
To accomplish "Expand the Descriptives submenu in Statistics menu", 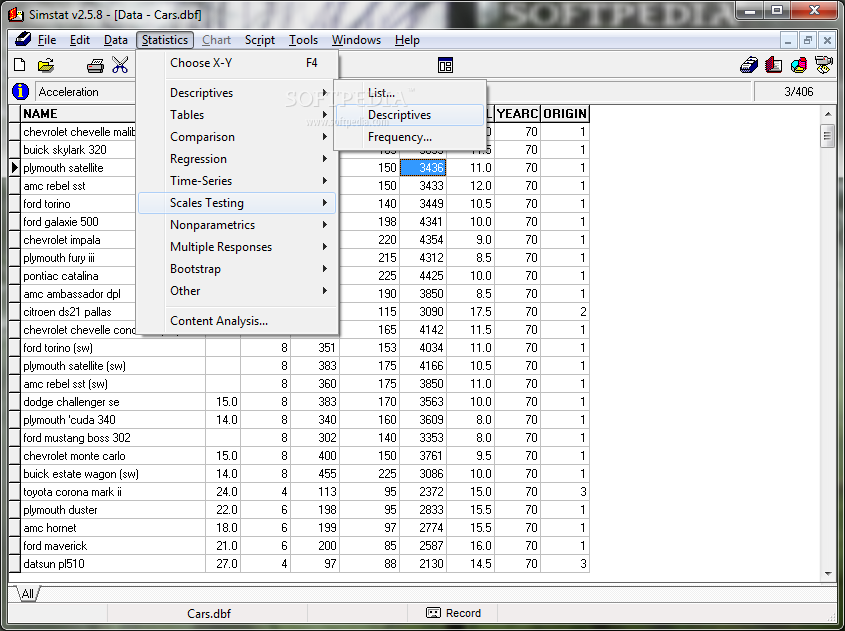I will pos(237,93).
